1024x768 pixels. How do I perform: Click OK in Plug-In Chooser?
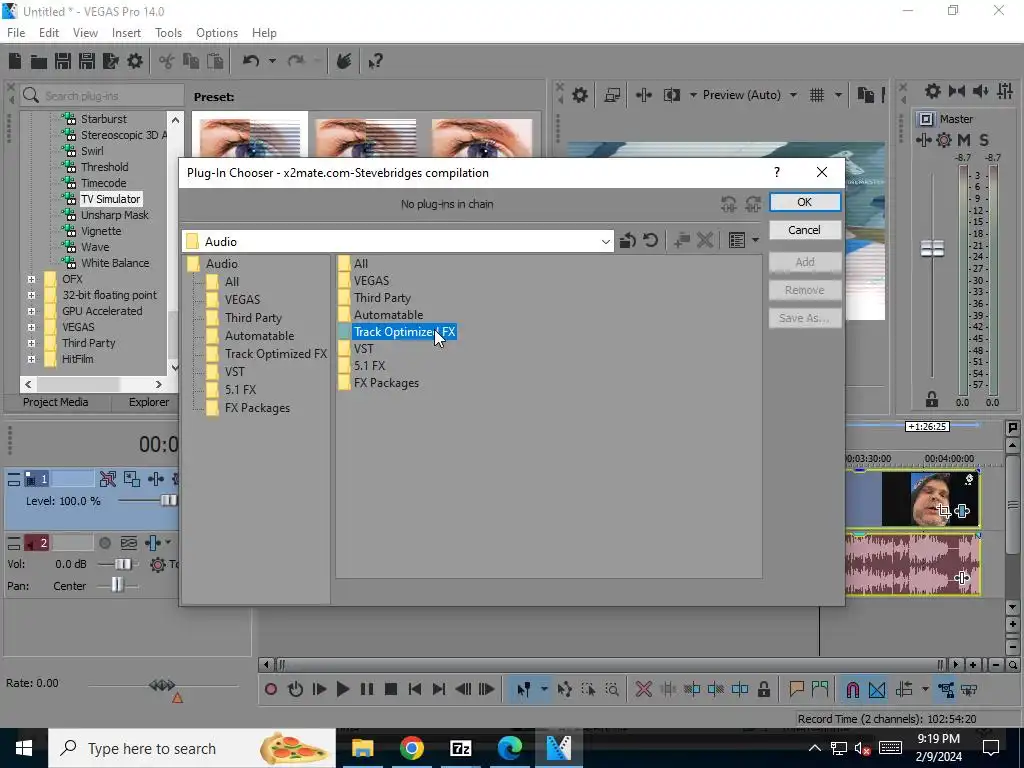point(805,202)
